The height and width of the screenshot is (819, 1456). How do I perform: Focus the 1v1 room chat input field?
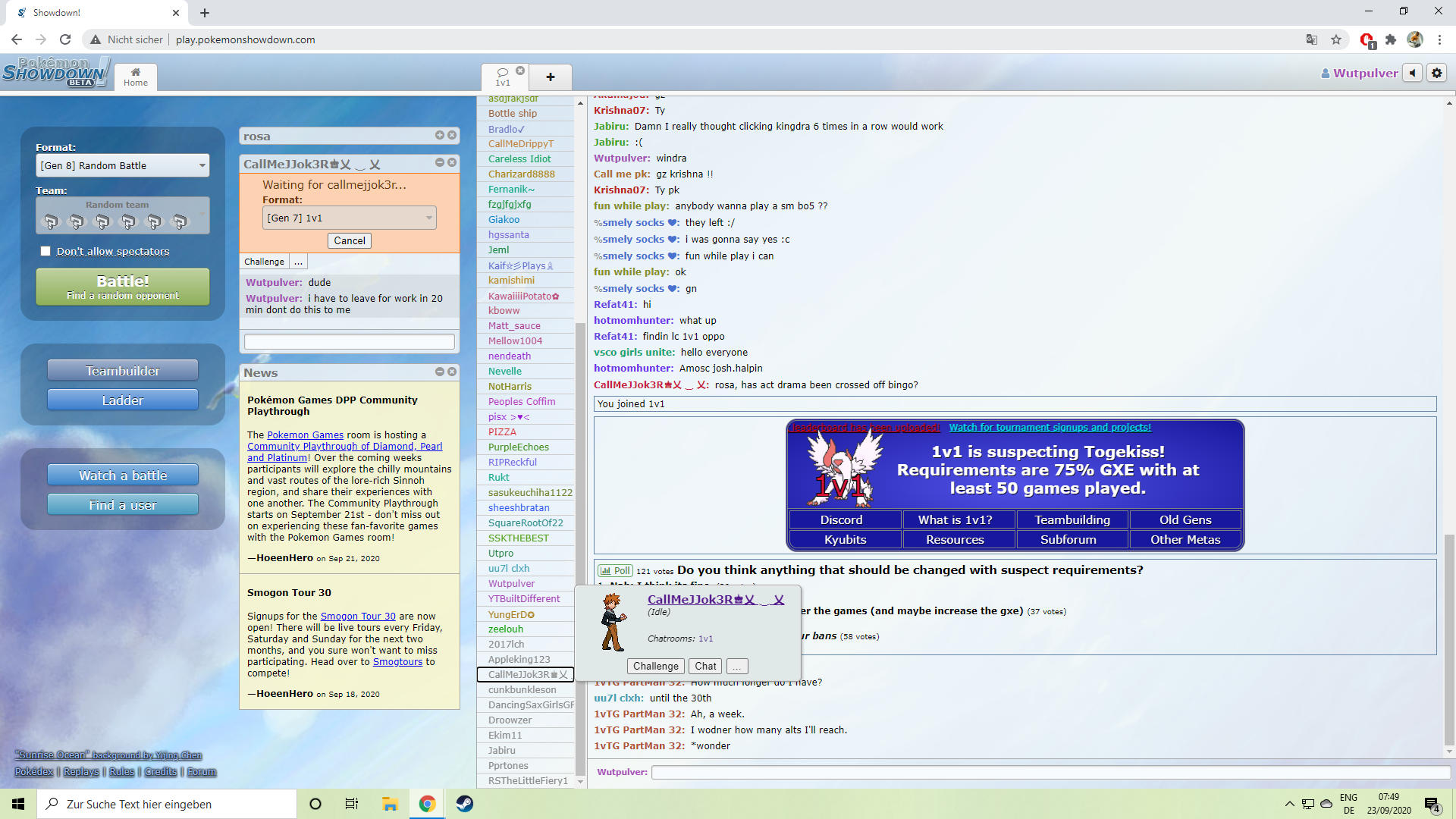pyautogui.click(x=1050, y=772)
